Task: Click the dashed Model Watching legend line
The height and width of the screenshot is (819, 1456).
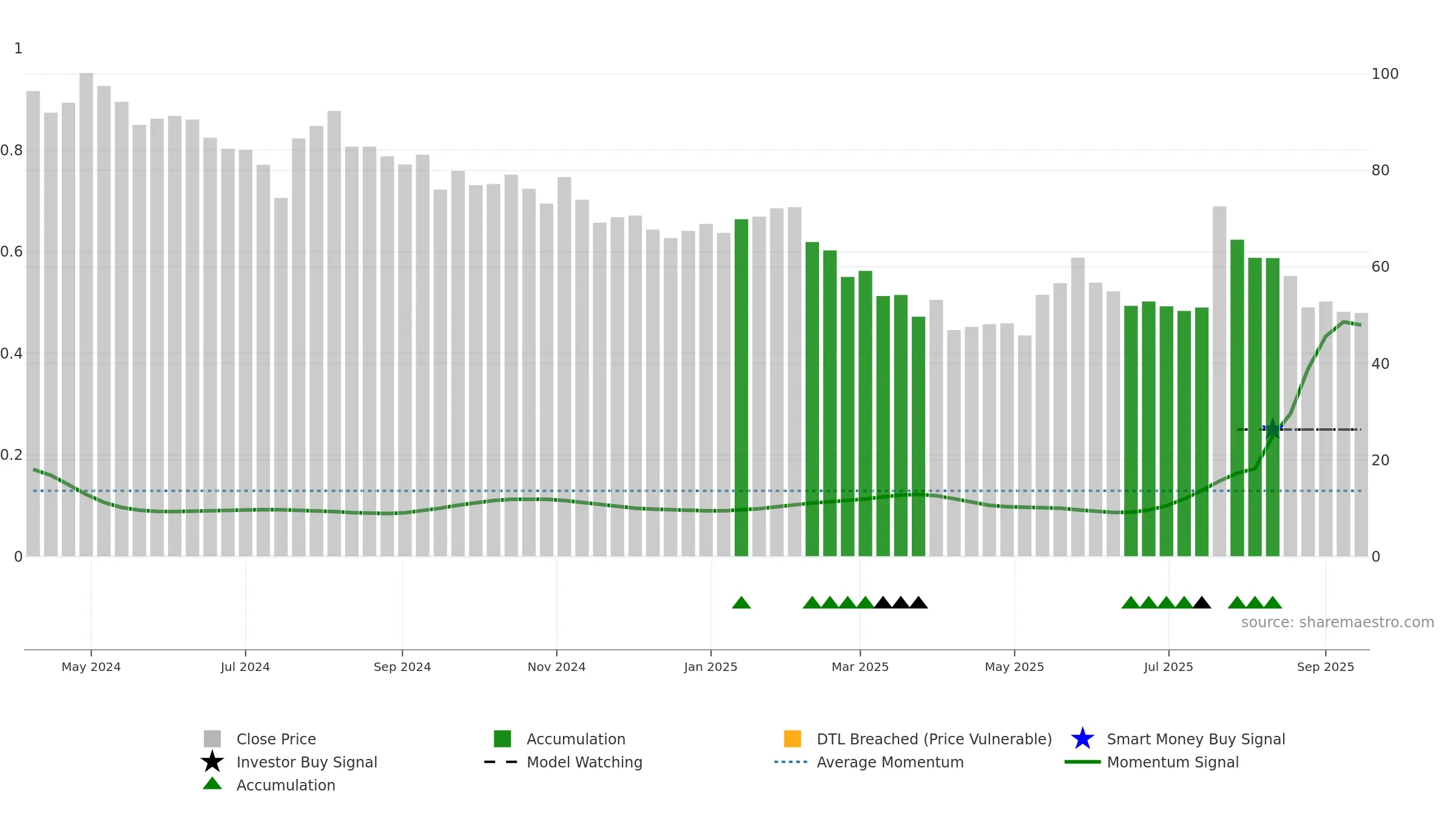Action: pyautogui.click(x=500, y=761)
